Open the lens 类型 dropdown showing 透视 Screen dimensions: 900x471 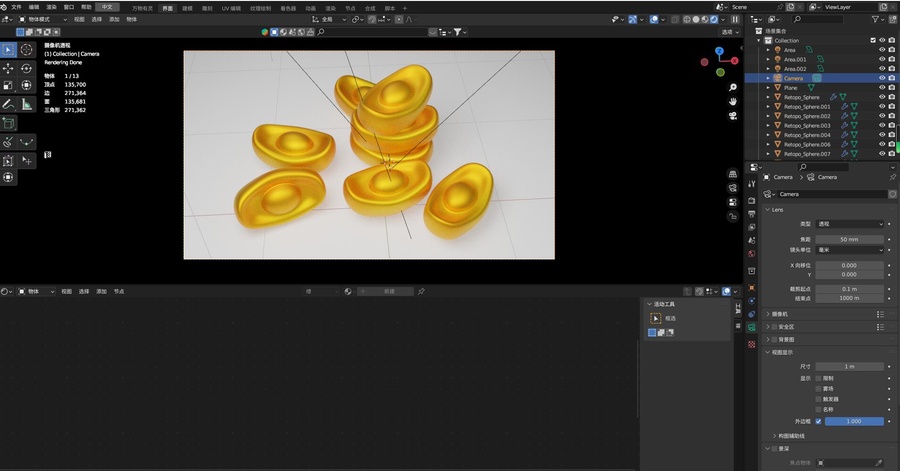pos(849,224)
